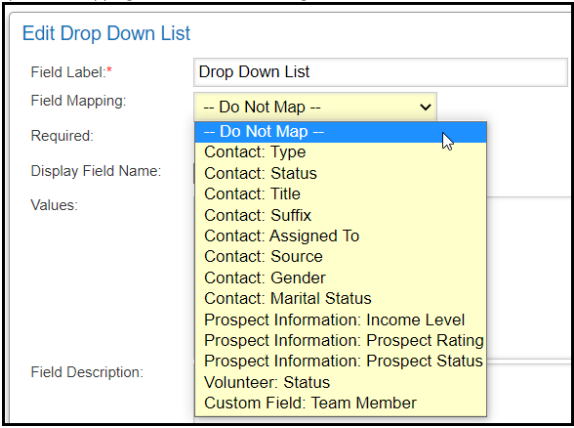
Task: Select the '-- Do Not Map --' option
Action: (340, 132)
